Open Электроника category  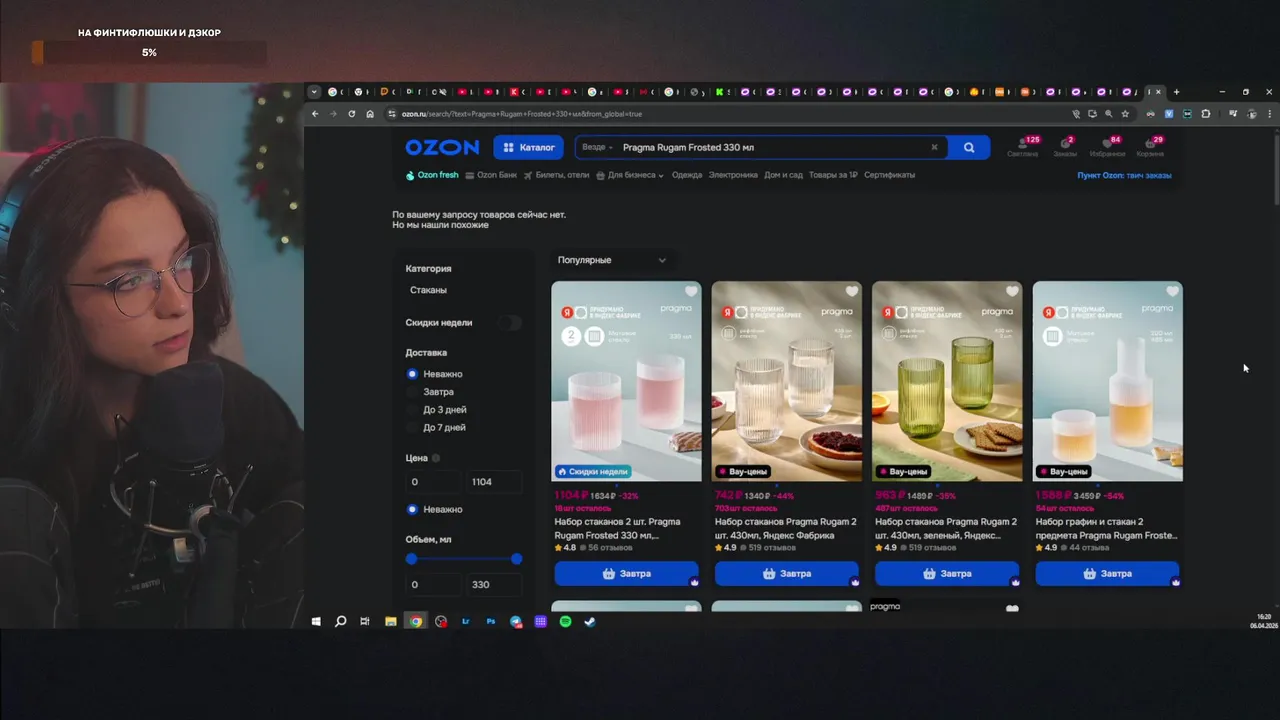click(733, 175)
